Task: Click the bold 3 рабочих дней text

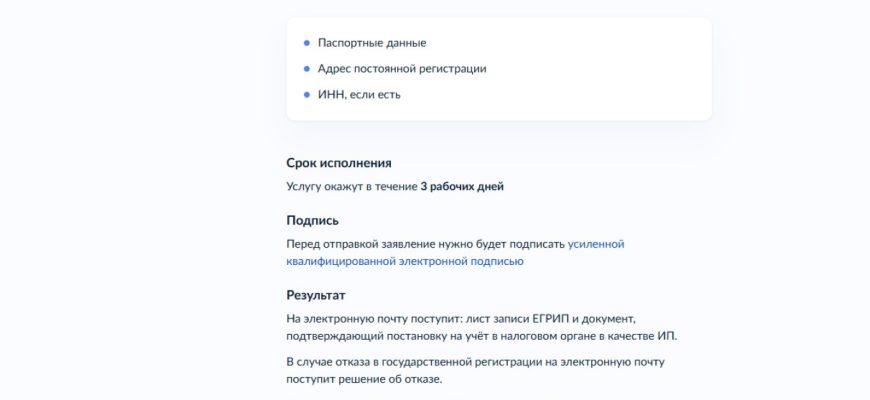Action: [x=462, y=186]
